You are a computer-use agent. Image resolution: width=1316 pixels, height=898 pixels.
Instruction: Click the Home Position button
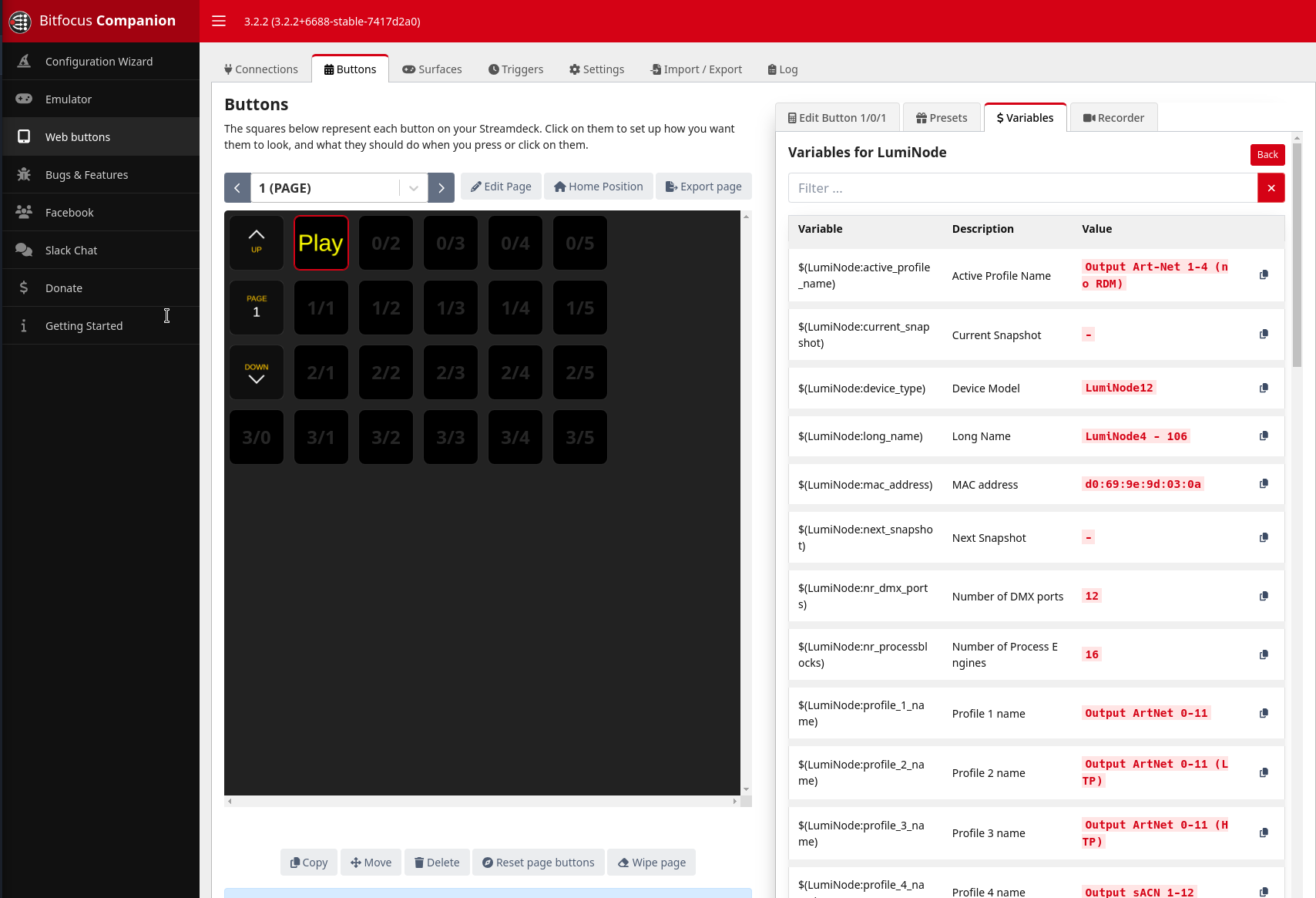(599, 187)
